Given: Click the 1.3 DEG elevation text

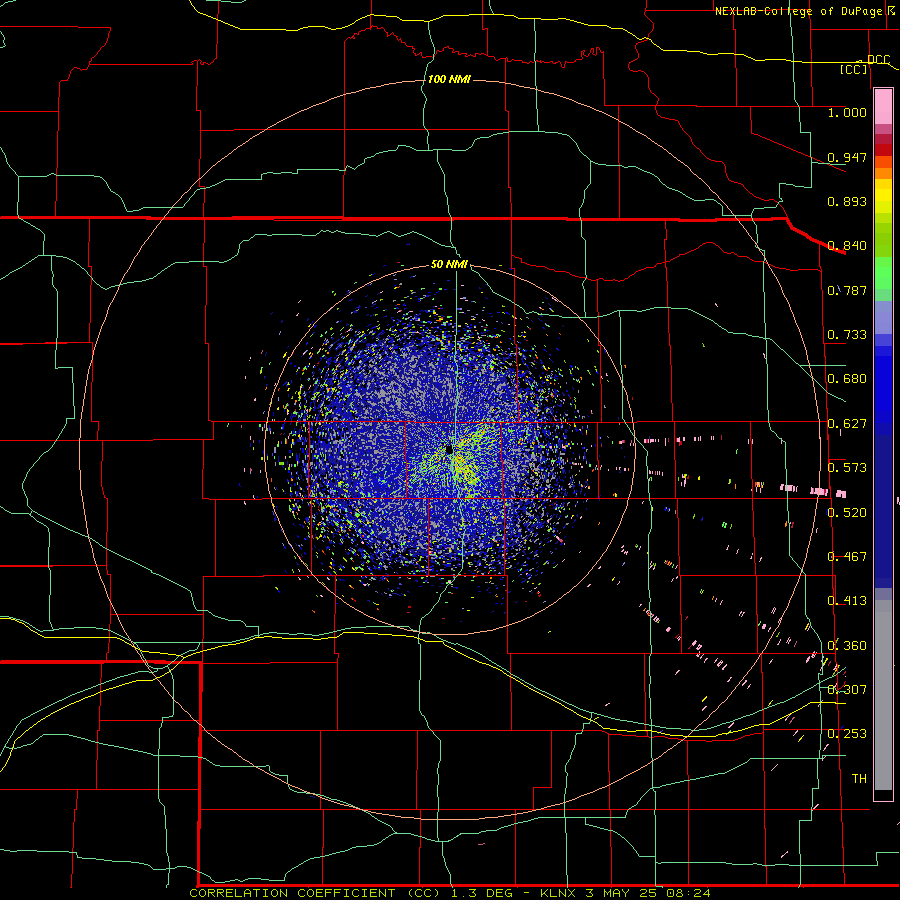Looking at the screenshot, I should coord(480,893).
